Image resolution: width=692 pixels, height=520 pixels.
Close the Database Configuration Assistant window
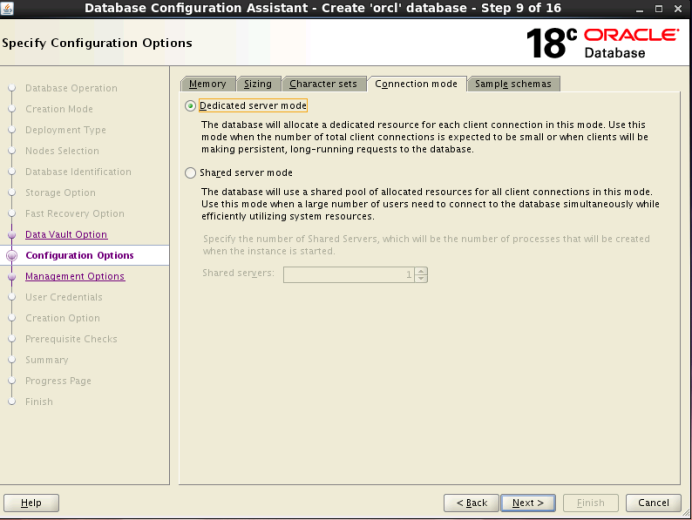pyautogui.click(x=678, y=8)
